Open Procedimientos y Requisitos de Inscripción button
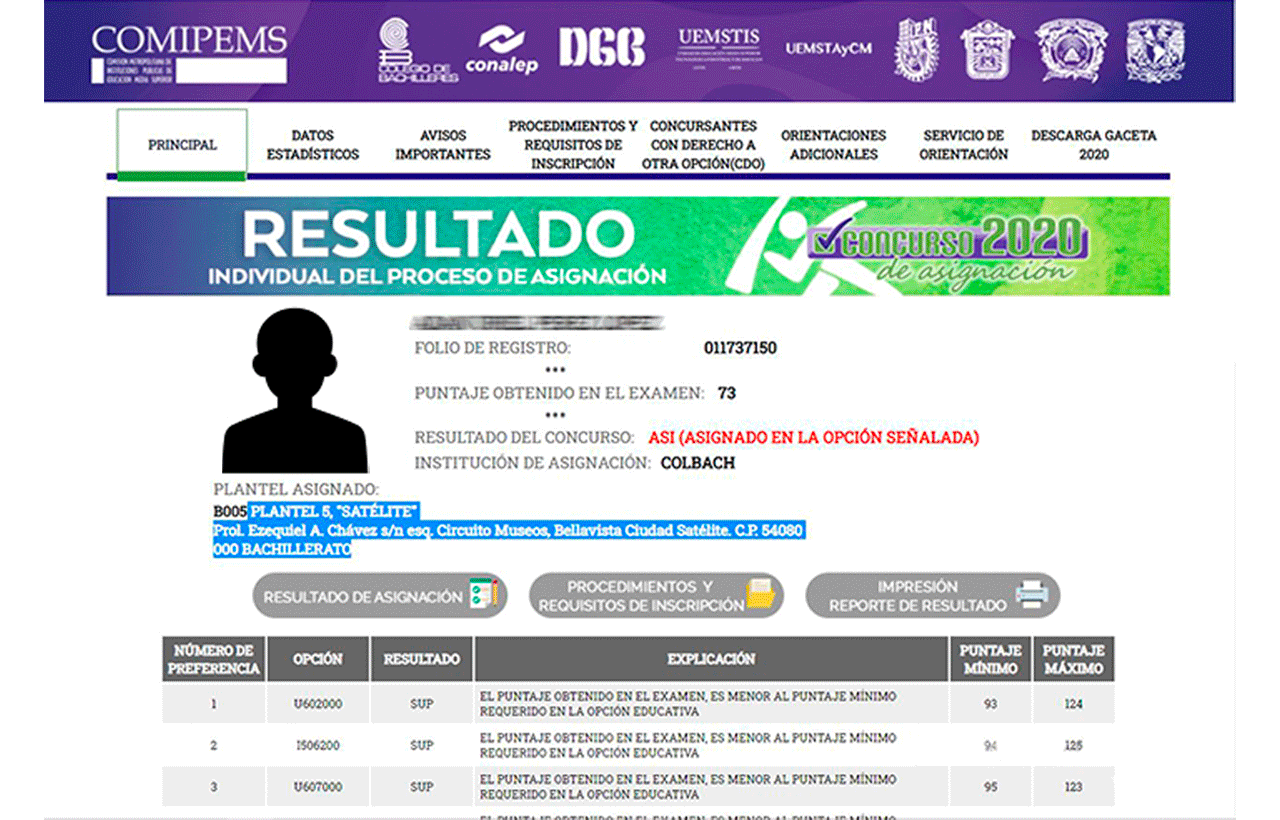The image size is (1280, 820). [655, 594]
